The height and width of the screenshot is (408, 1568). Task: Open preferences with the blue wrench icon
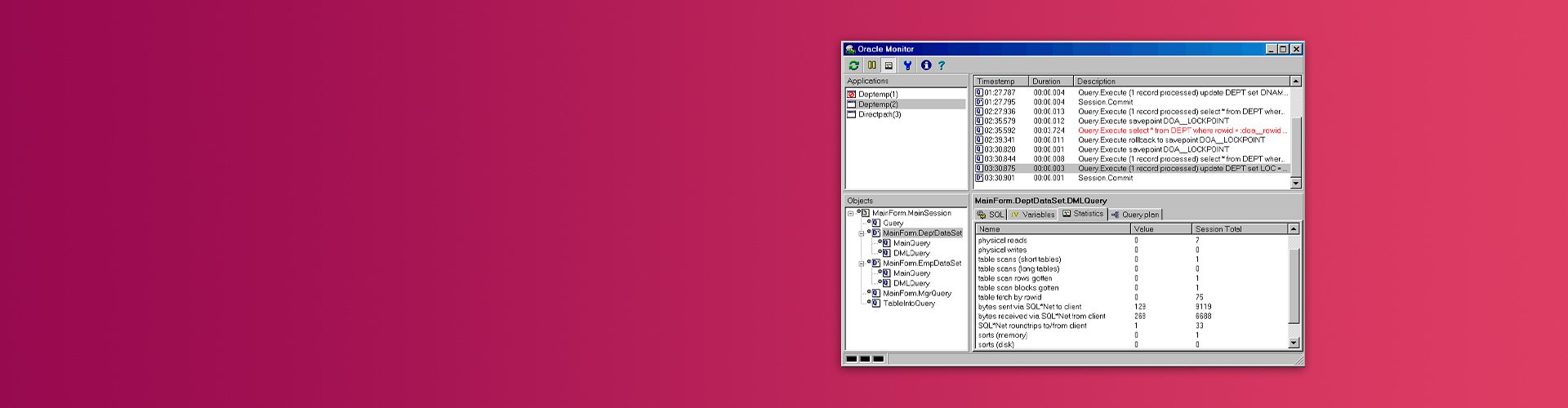[907, 65]
